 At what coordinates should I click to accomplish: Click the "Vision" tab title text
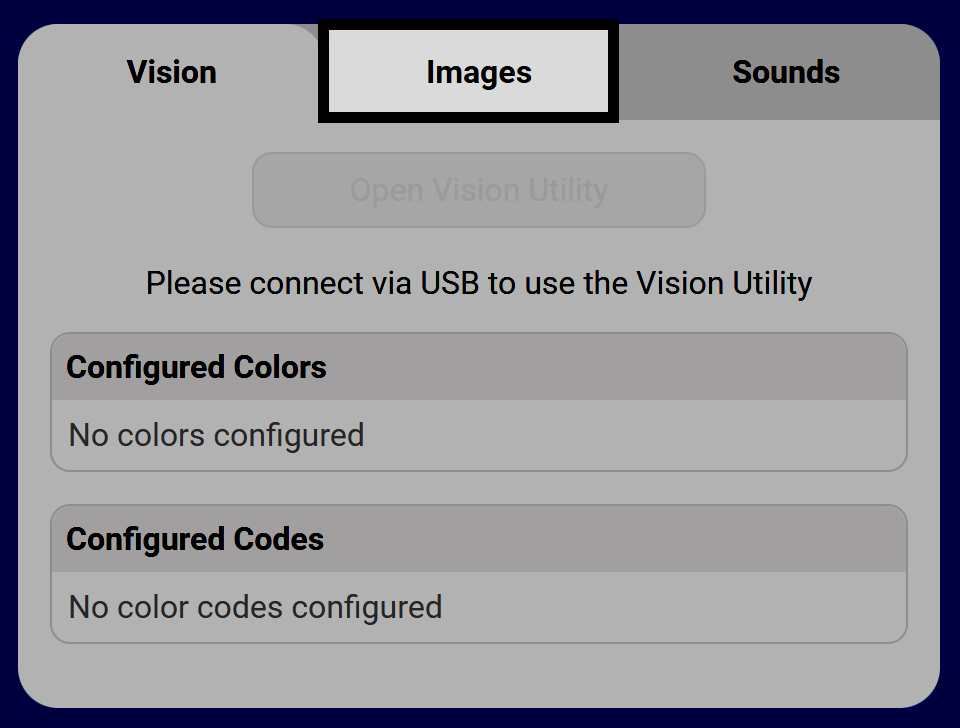point(171,72)
